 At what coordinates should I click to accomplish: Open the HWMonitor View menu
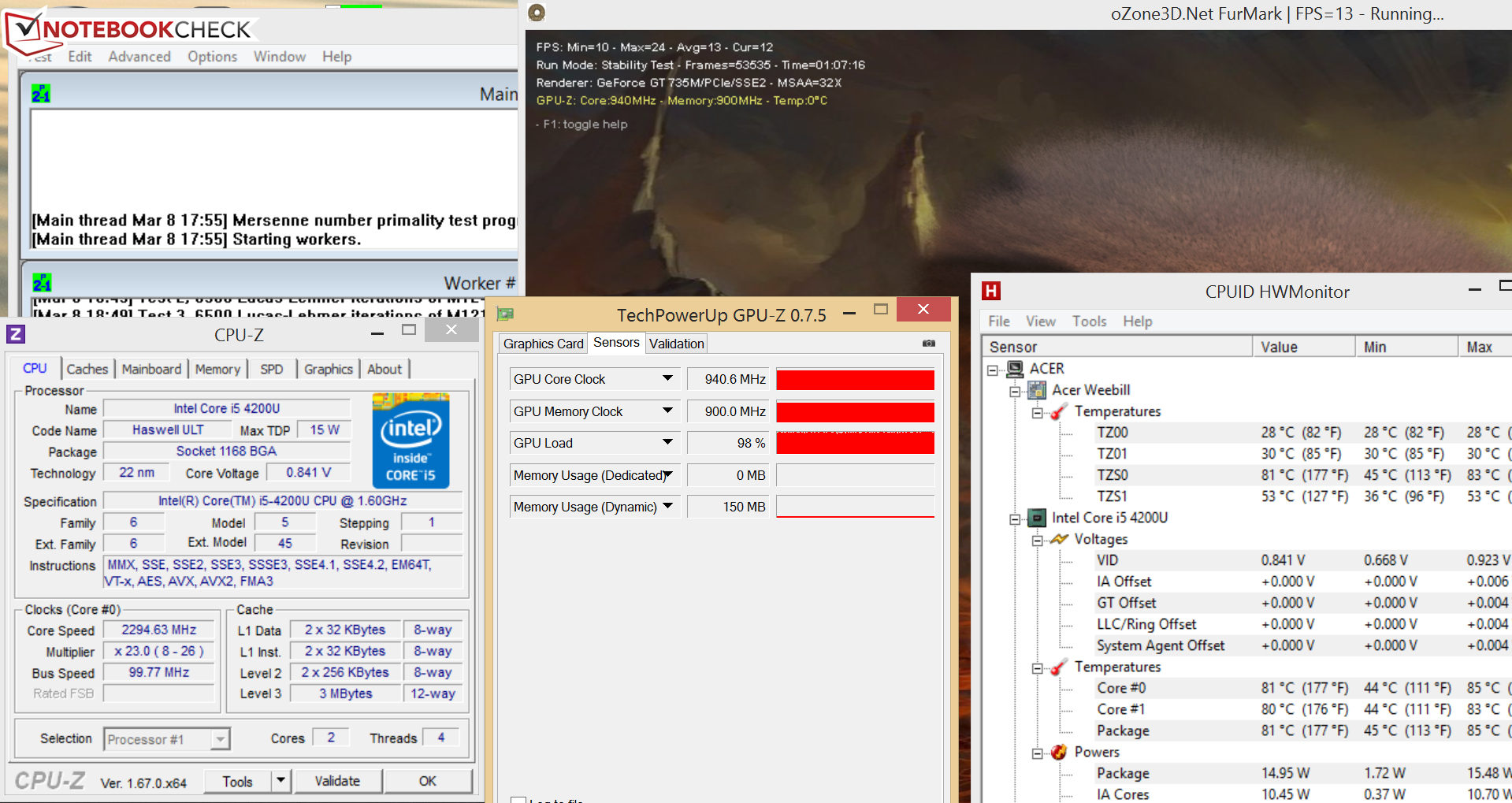pyautogui.click(x=1041, y=321)
